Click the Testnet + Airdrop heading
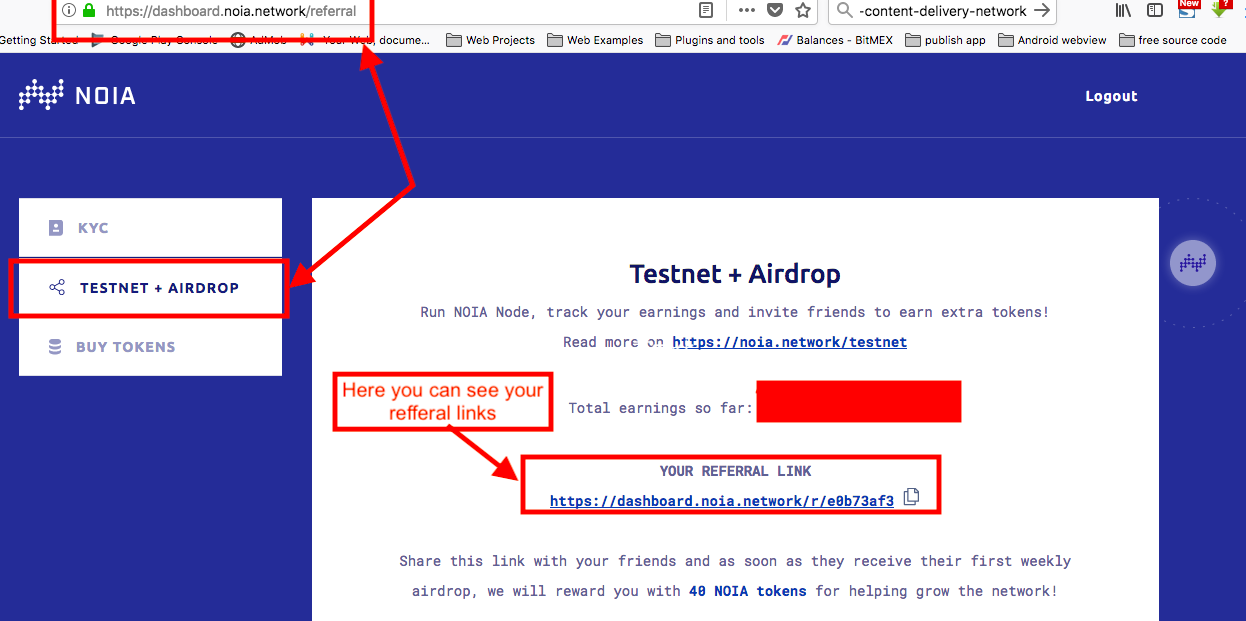 point(735,274)
